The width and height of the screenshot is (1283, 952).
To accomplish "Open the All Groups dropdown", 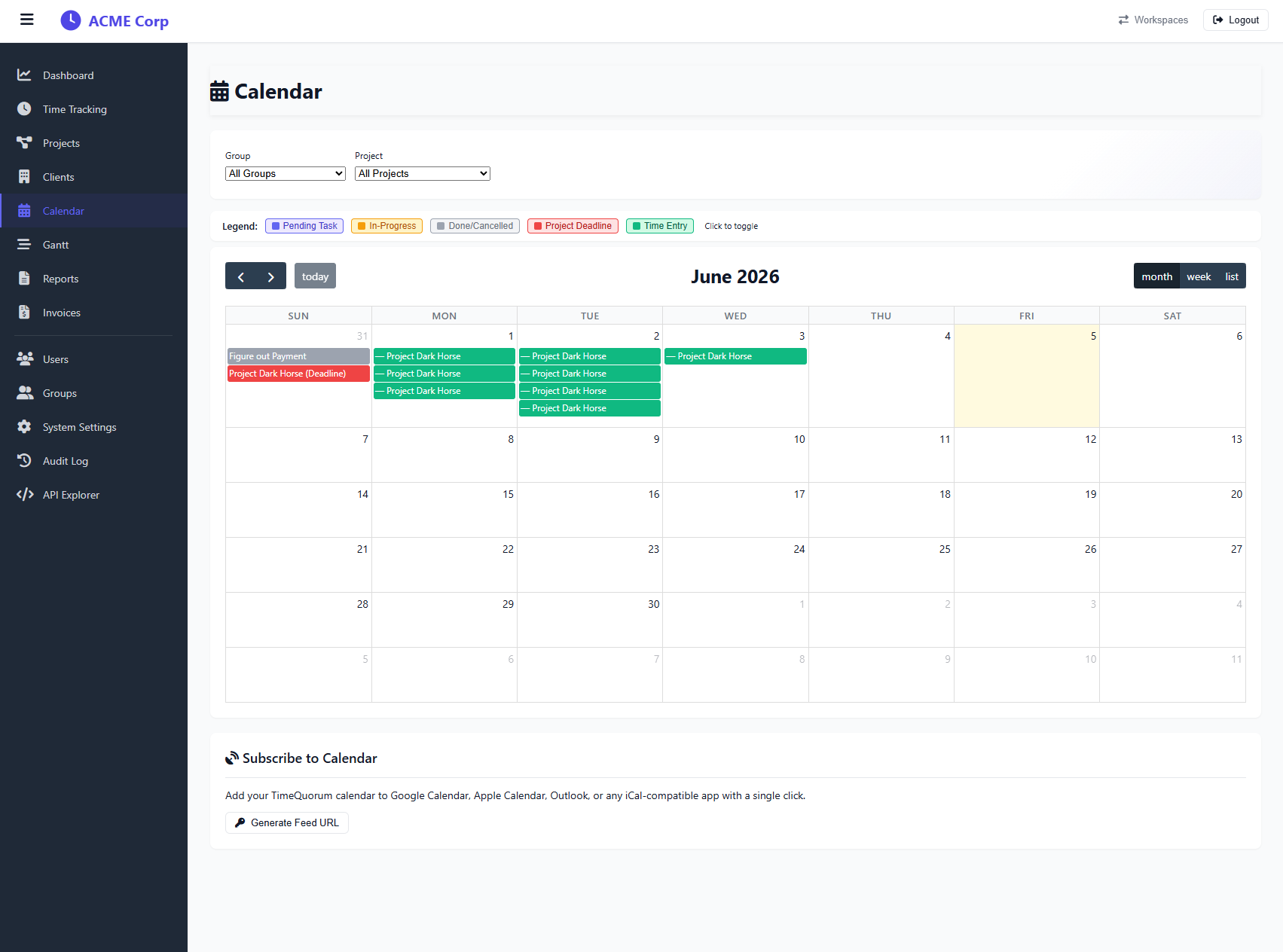I will click(286, 174).
